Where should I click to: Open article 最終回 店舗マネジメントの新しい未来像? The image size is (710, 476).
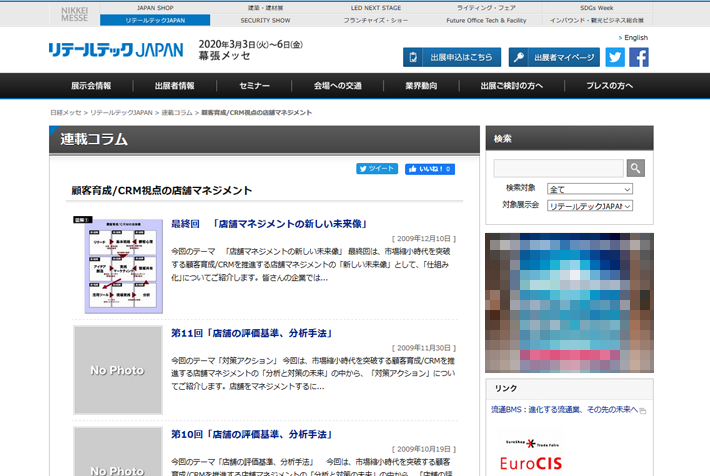tap(269, 224)
